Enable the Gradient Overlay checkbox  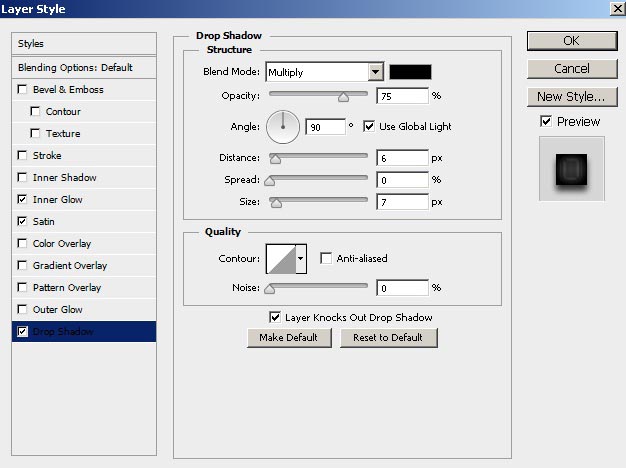coord(22,265)
